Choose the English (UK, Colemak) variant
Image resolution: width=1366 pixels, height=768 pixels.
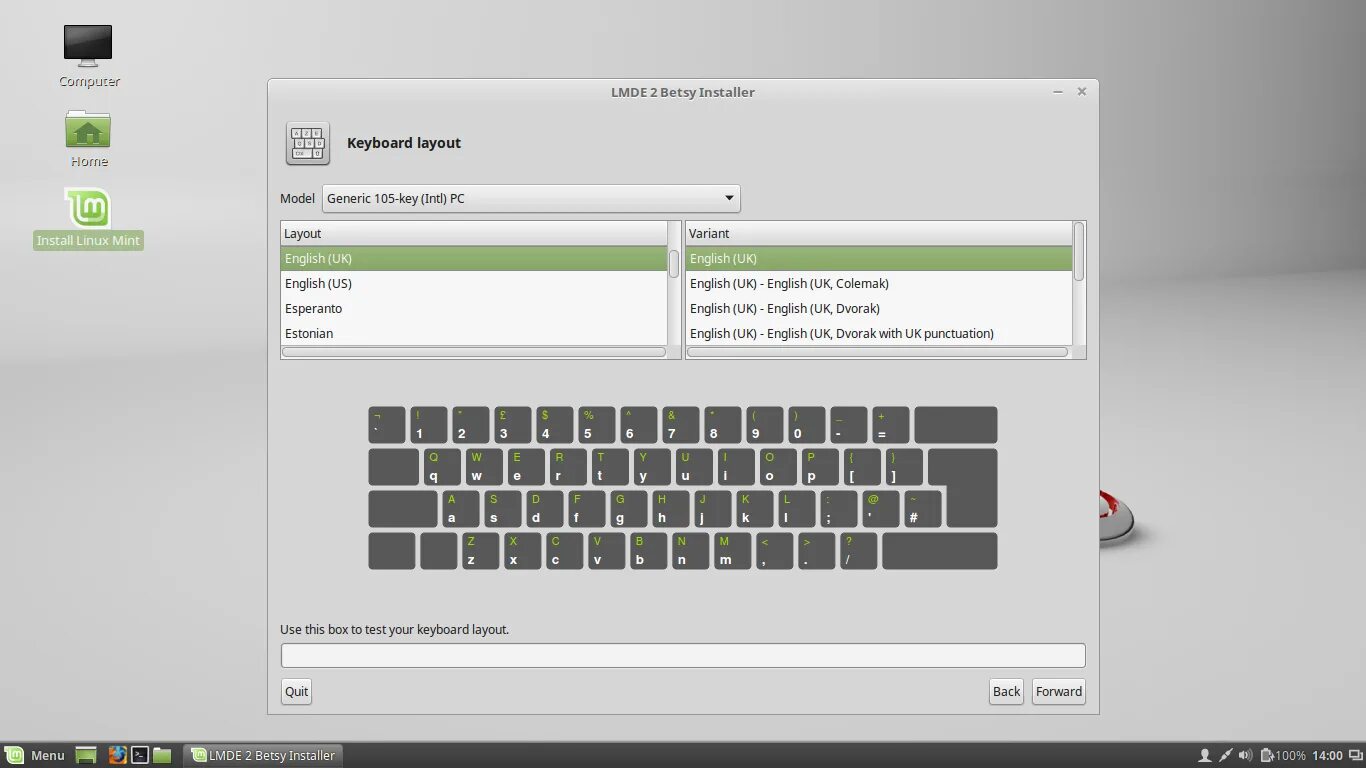click(x=879, y=283)
